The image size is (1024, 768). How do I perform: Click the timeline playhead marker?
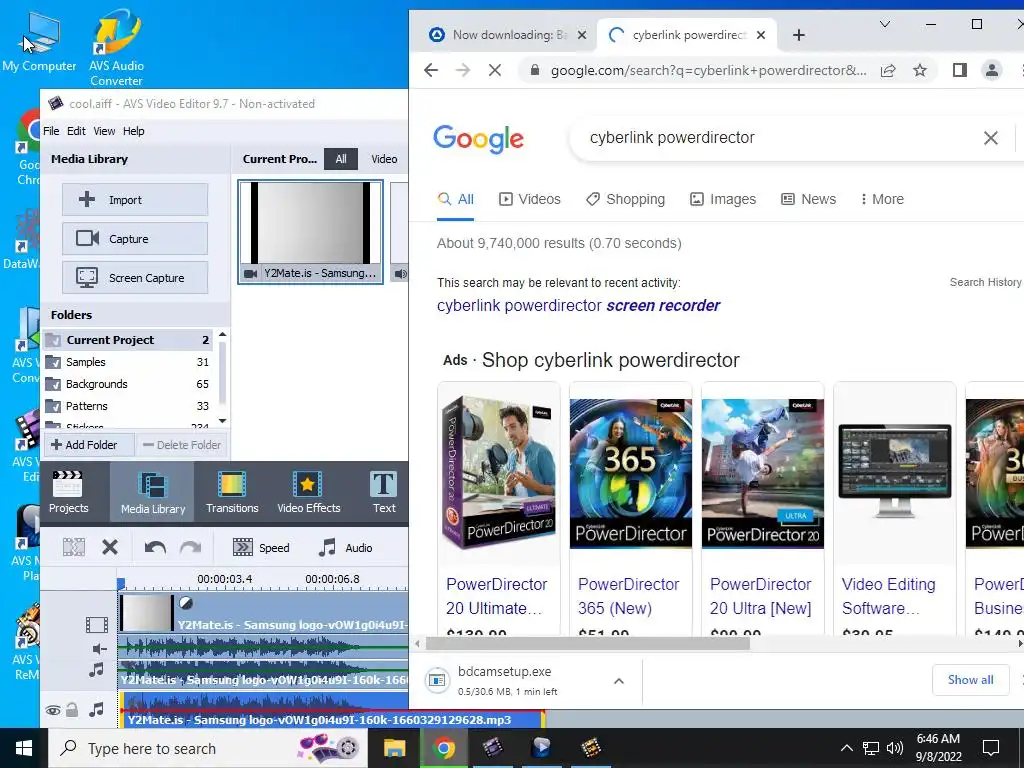pos(121,583)
